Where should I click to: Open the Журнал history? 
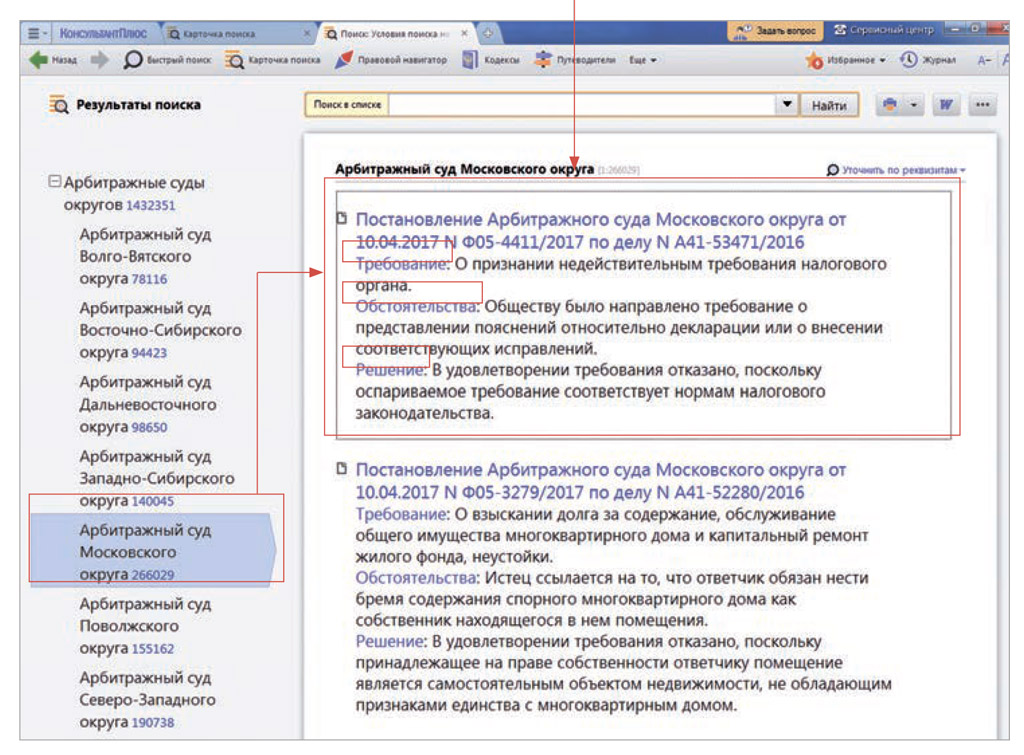(928, 60)
